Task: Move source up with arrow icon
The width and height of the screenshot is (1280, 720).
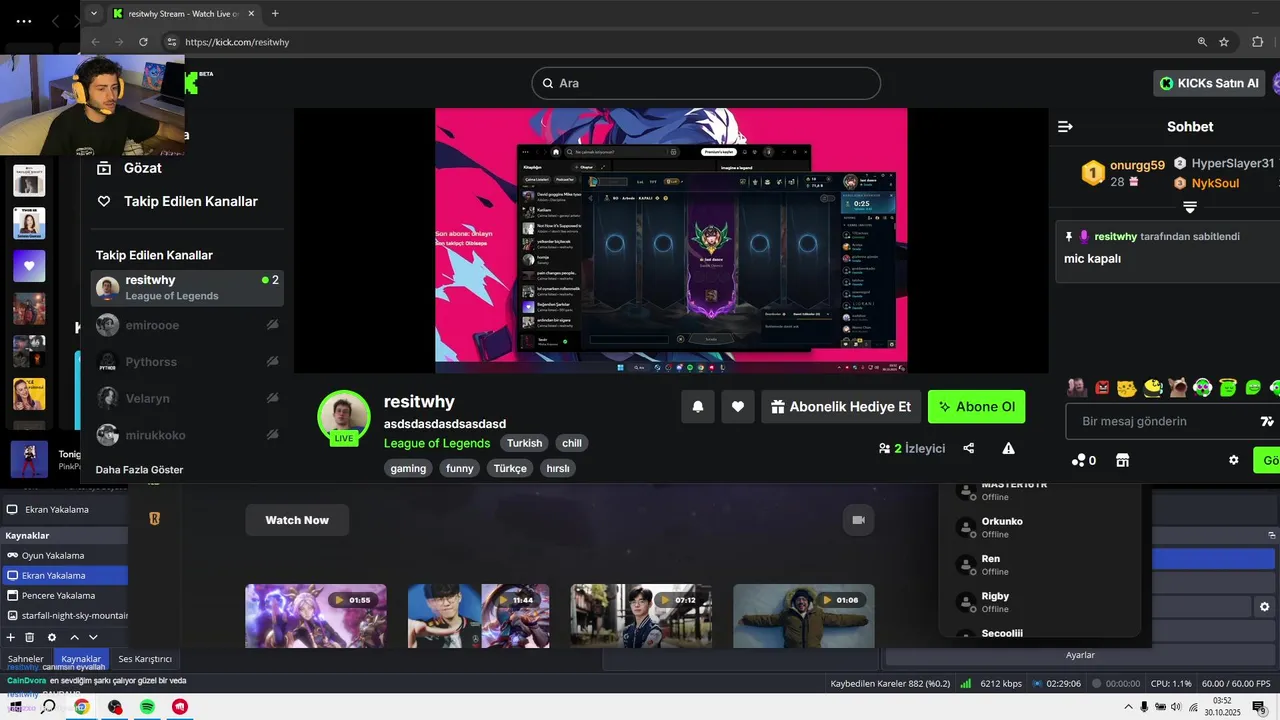Action: point(74,637)
